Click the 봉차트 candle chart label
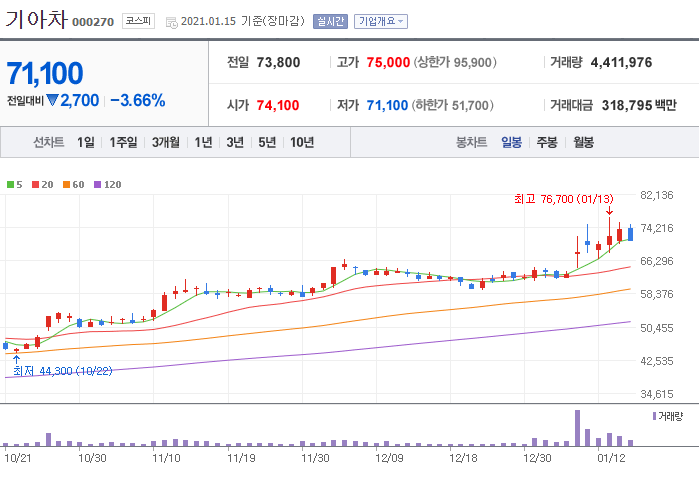This screenshot has height=485, width=699. [x=472, y=142]
